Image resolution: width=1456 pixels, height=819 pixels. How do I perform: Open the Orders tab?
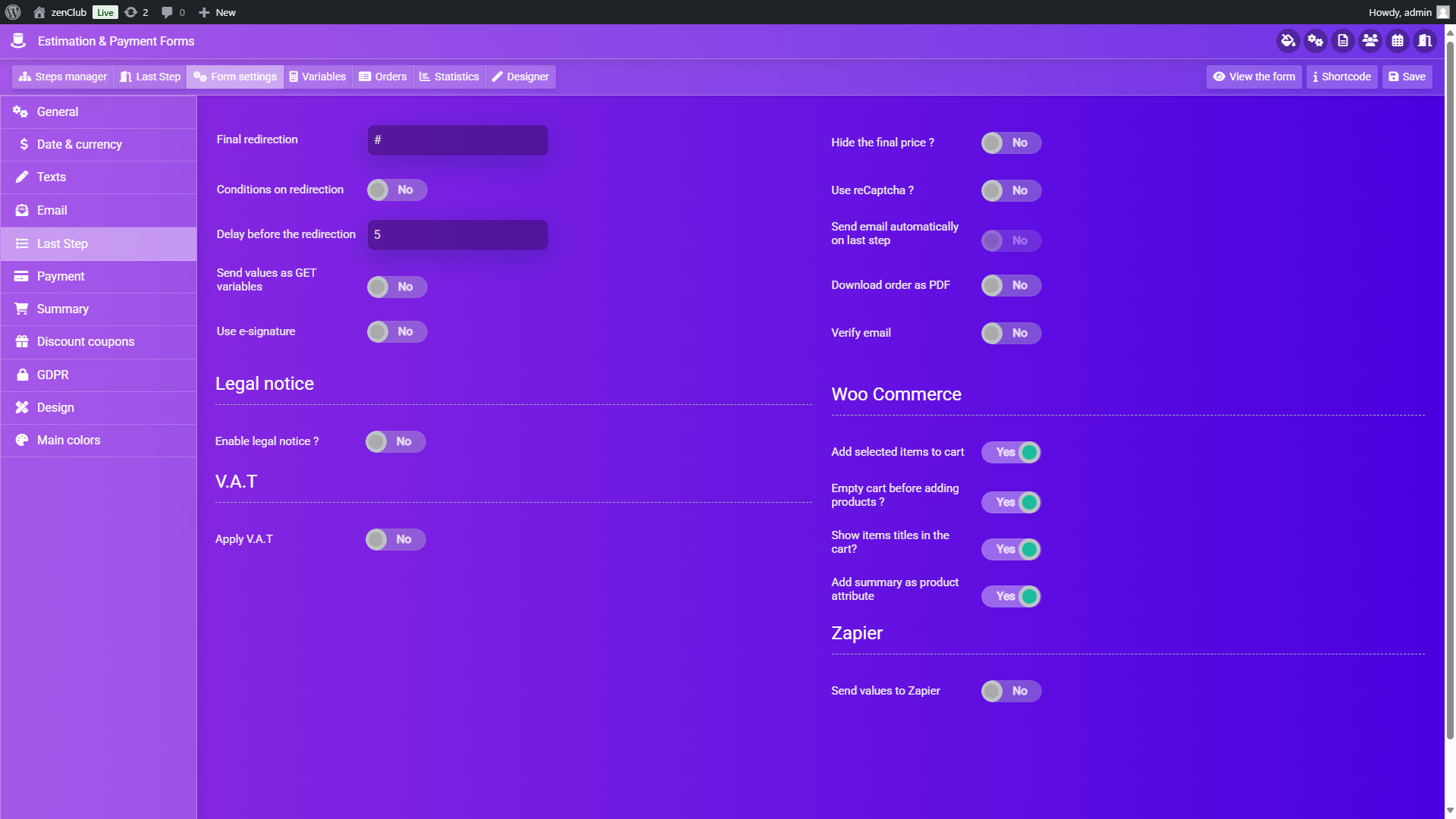click(383, 77)
